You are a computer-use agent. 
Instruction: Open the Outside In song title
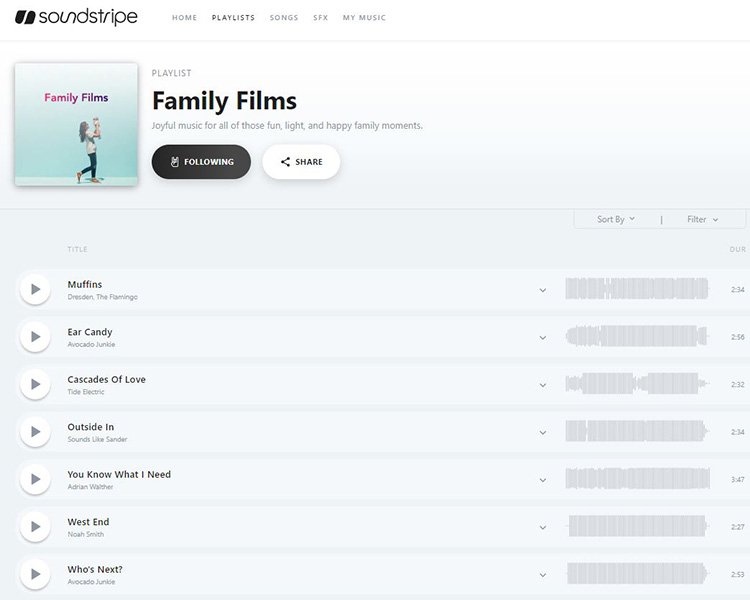coord(91,427)
